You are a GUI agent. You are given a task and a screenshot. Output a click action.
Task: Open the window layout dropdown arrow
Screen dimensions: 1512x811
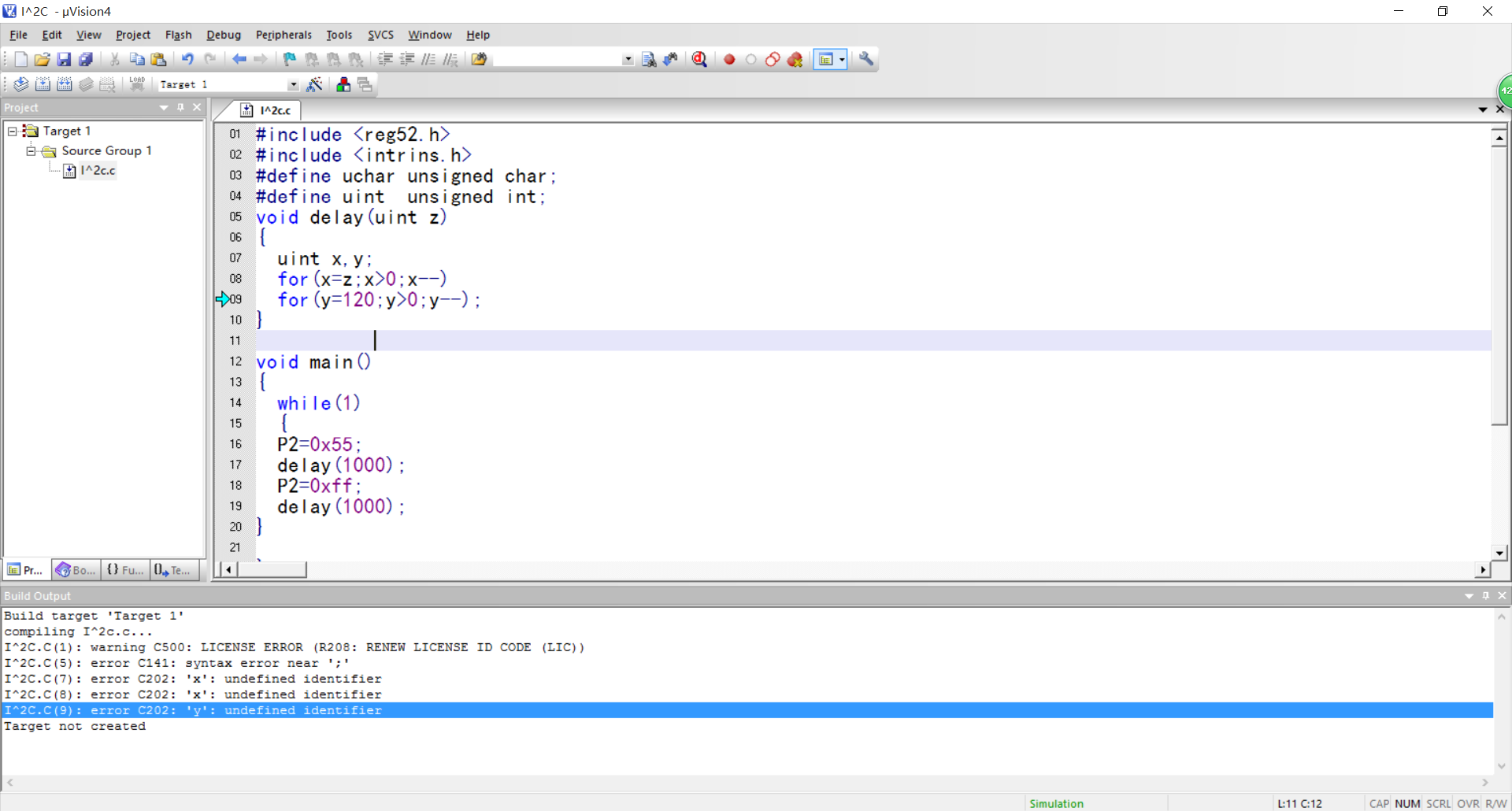click(842, 59)
